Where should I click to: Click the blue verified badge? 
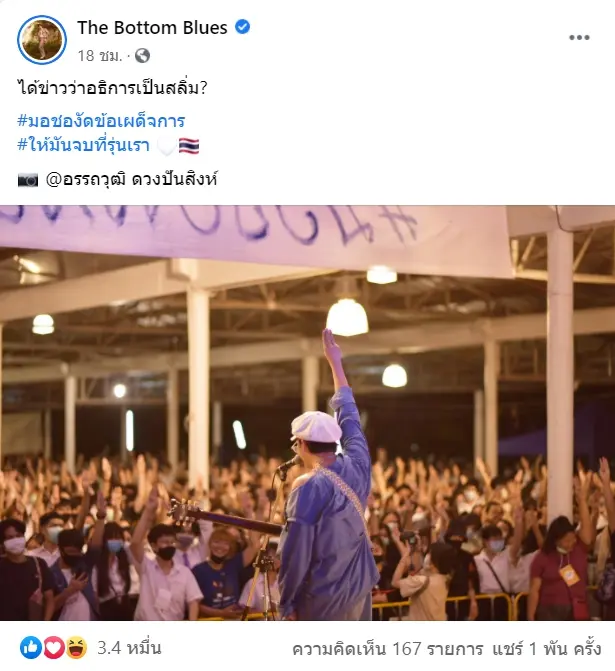(x=242, y=27)
